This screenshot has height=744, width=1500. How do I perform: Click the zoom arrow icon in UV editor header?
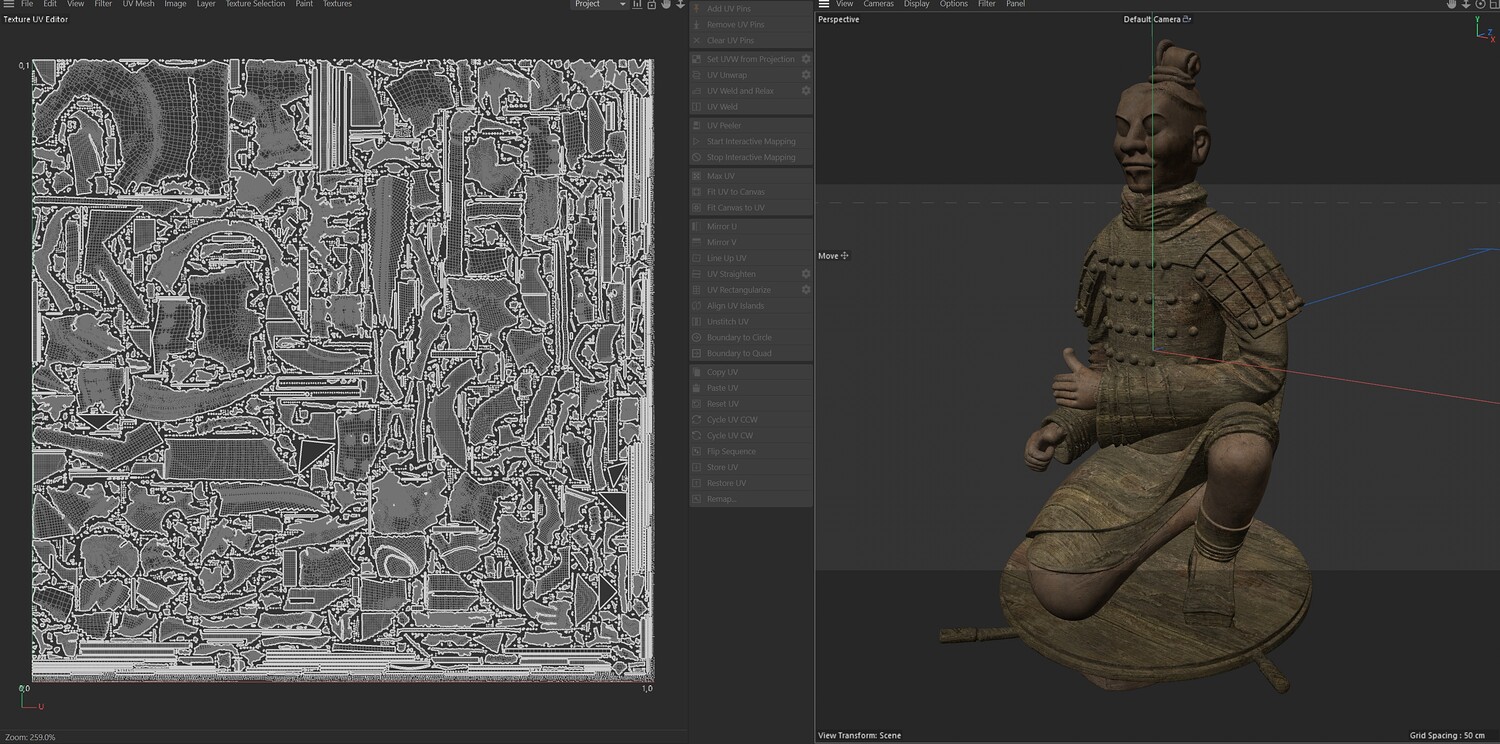coord(680,5)
